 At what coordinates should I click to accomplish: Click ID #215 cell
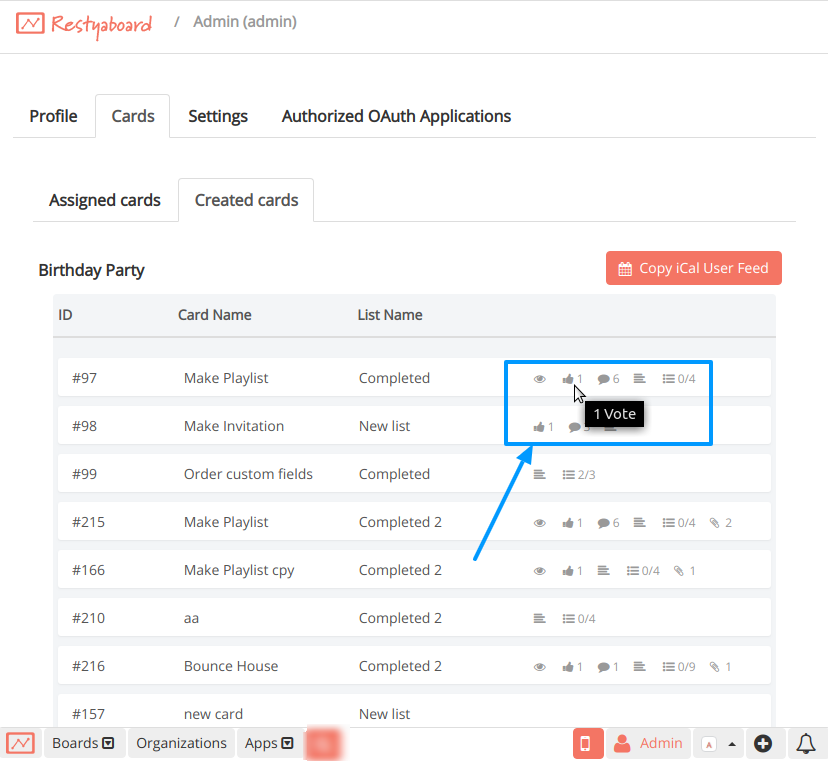pos(88,522)
